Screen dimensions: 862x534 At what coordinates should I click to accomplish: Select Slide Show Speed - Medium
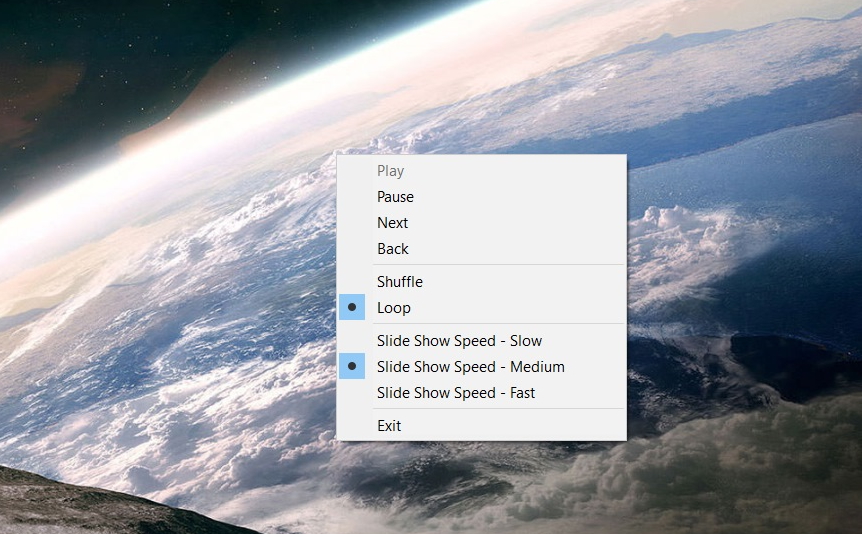tap(482, 366)
